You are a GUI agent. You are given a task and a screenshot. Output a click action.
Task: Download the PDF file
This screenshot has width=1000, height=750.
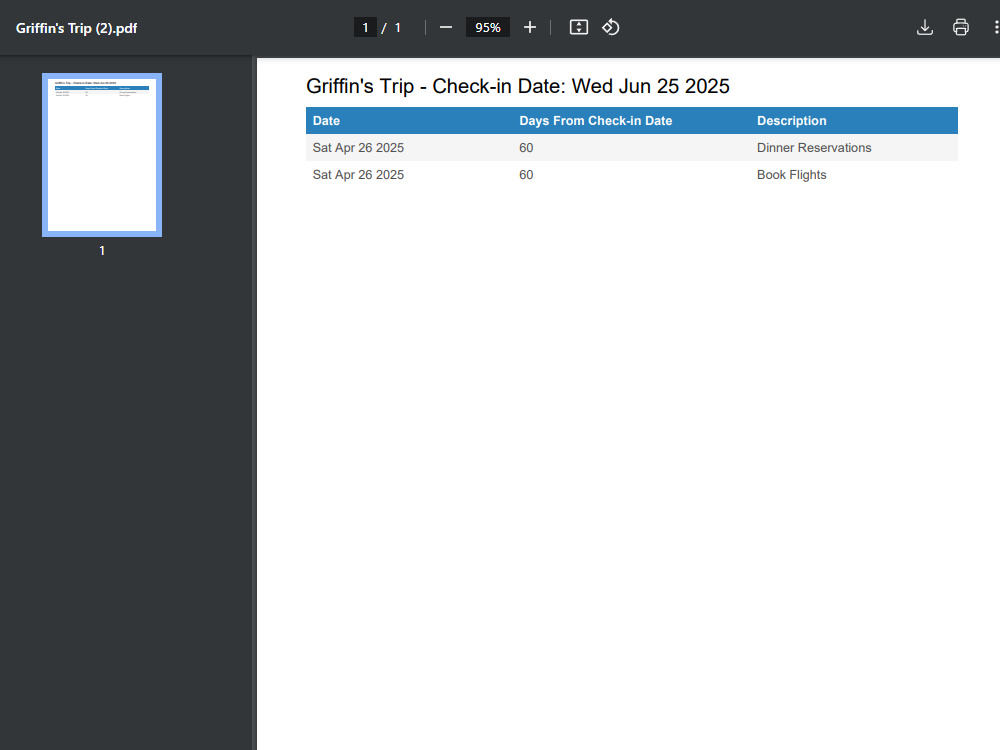925,27
